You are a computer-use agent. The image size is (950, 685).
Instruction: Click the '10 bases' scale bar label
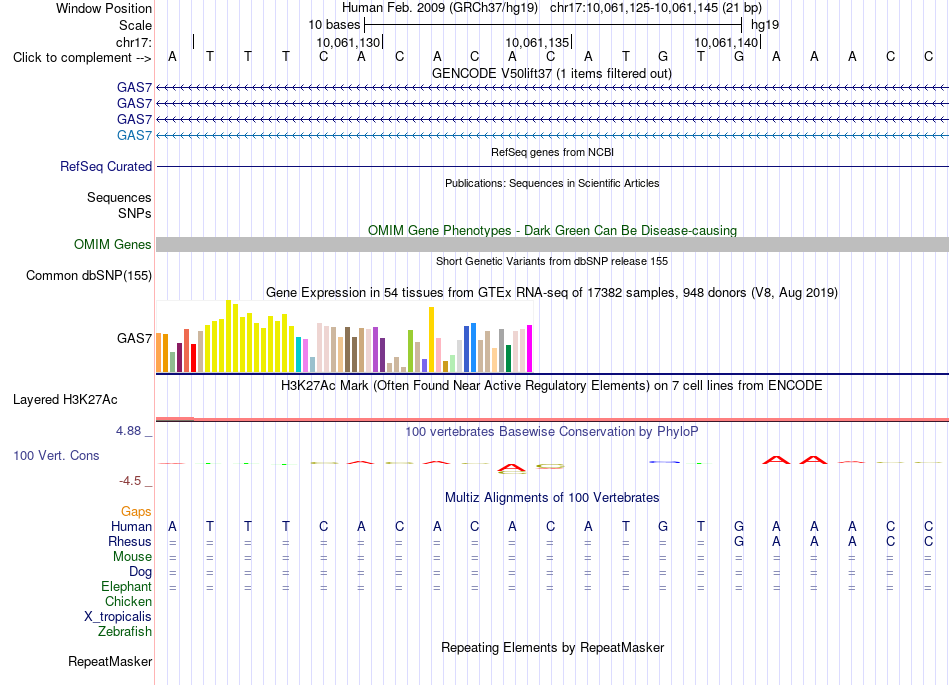coord(334,25)
